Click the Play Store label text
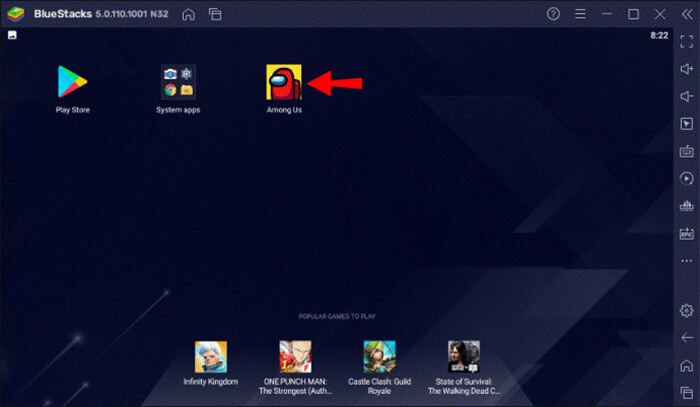Image resolution: width=700 pixels, height=407 pixels. tap(73, 110)
